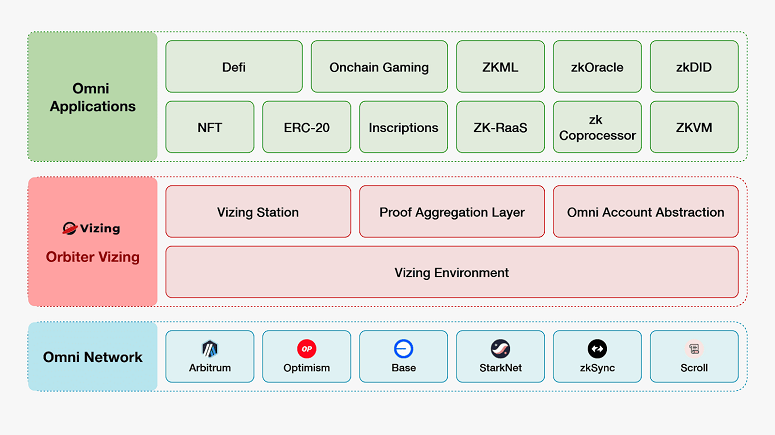Click the zkSync arrows icon

(597, 349)
